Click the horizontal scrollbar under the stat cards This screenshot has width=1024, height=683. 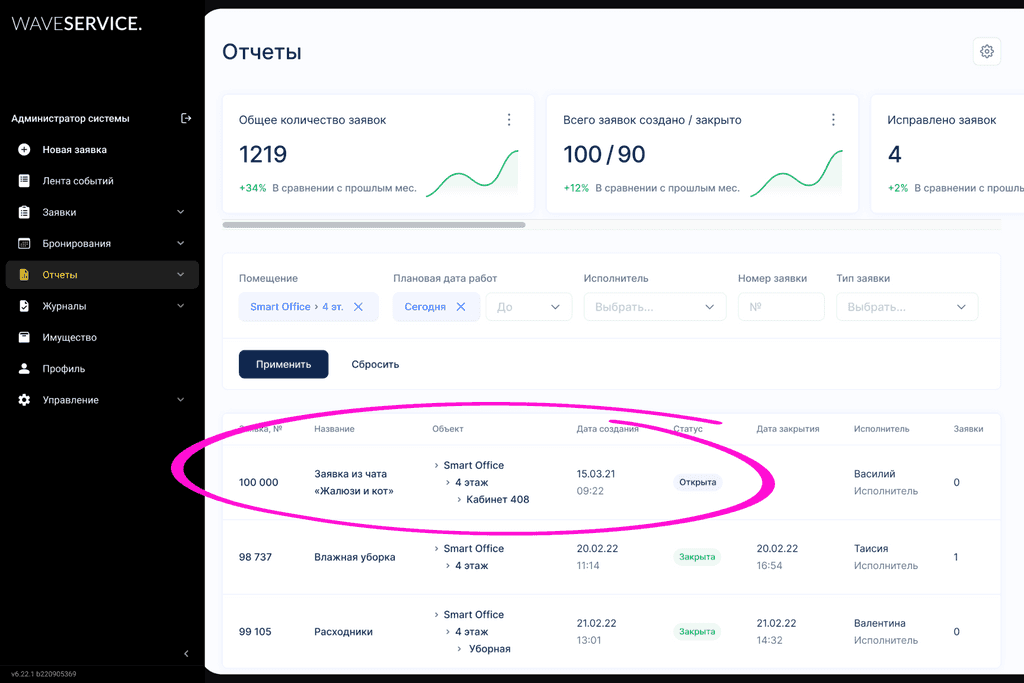pyautogui.click(x=374, y=225)
